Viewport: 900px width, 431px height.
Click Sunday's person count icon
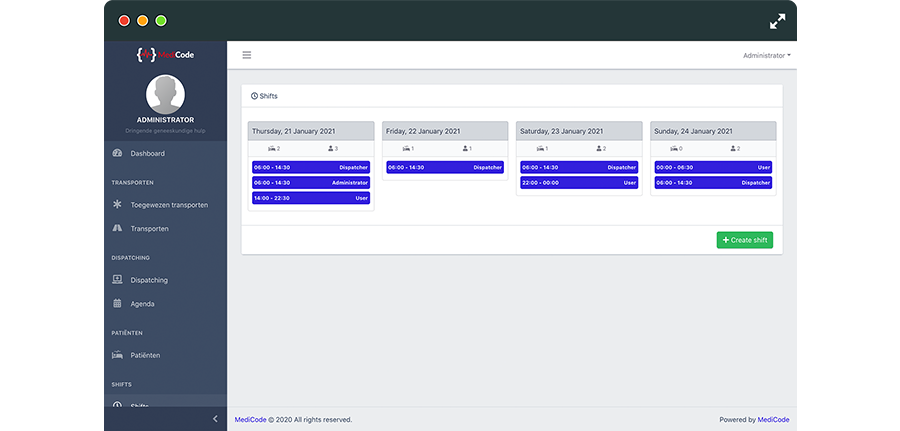(x=733, y=149)
